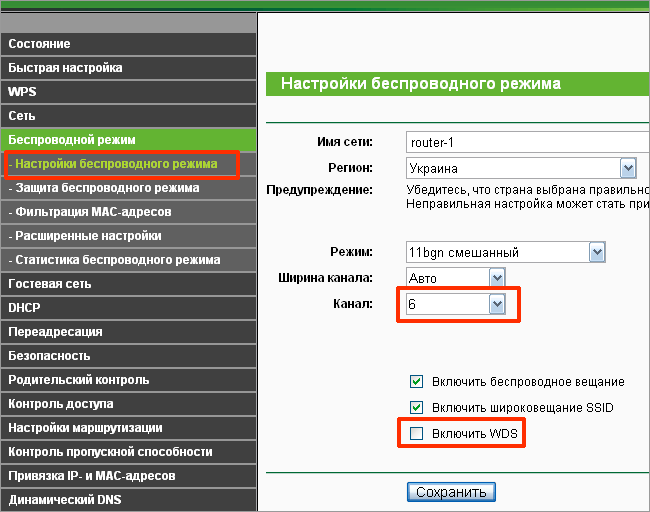Open Переадресация menu item
The image size is (650, 512).
pyautogui.click(x=128, y=332)
